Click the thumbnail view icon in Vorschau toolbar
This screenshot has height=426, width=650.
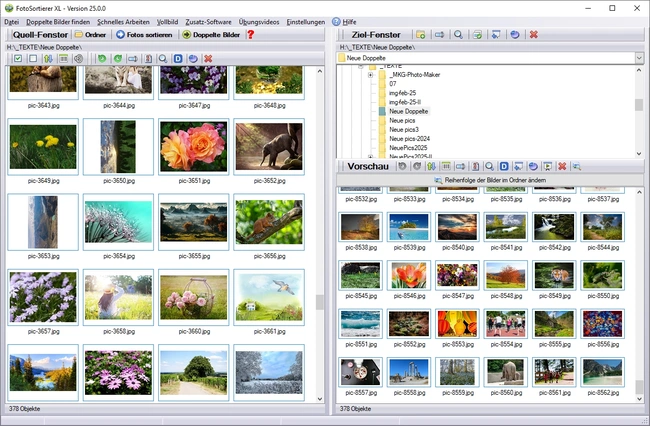pos(446,166)
